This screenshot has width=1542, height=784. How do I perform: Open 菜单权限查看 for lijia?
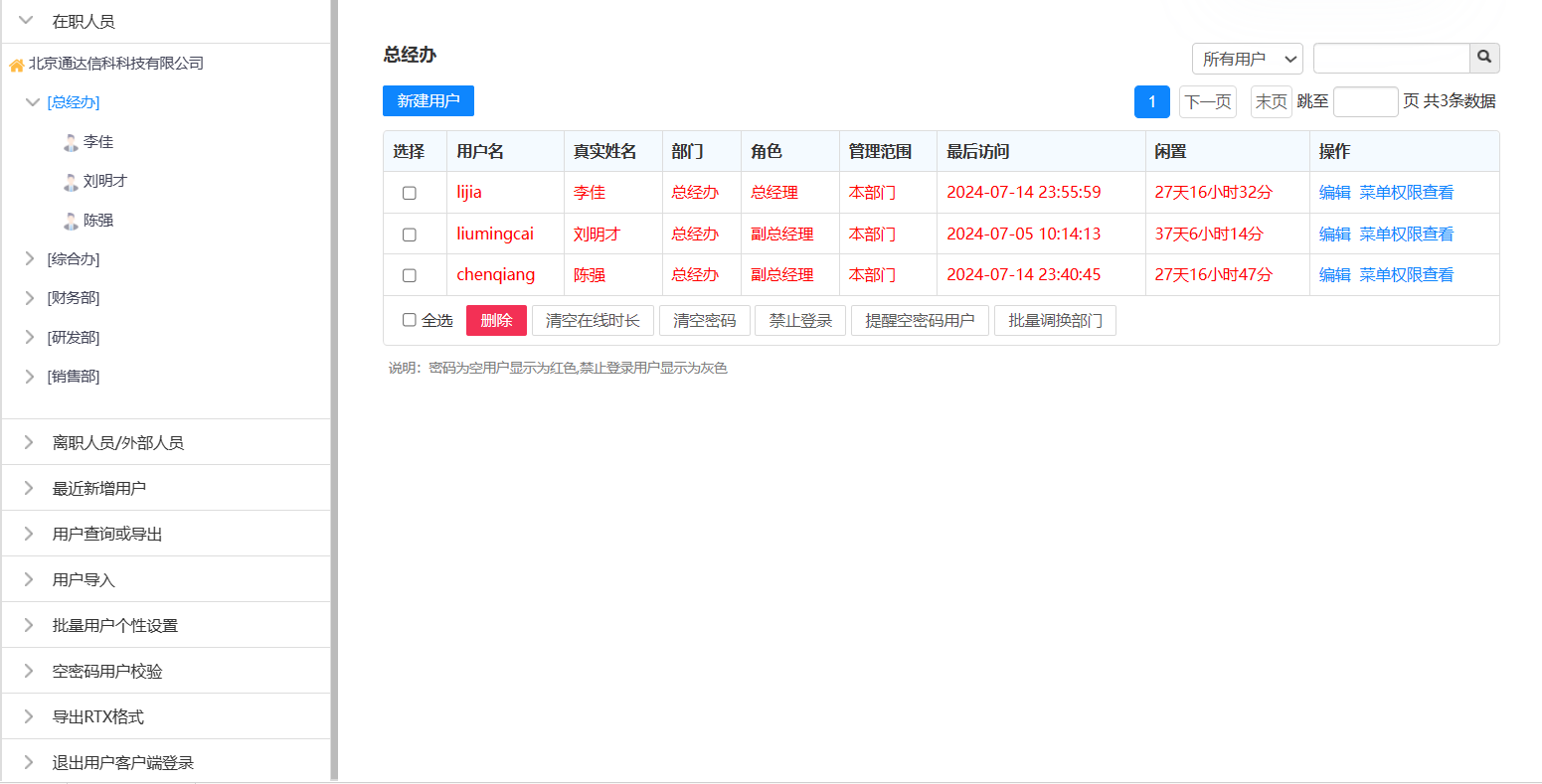pyautogui.click(x=1406, y=193)
